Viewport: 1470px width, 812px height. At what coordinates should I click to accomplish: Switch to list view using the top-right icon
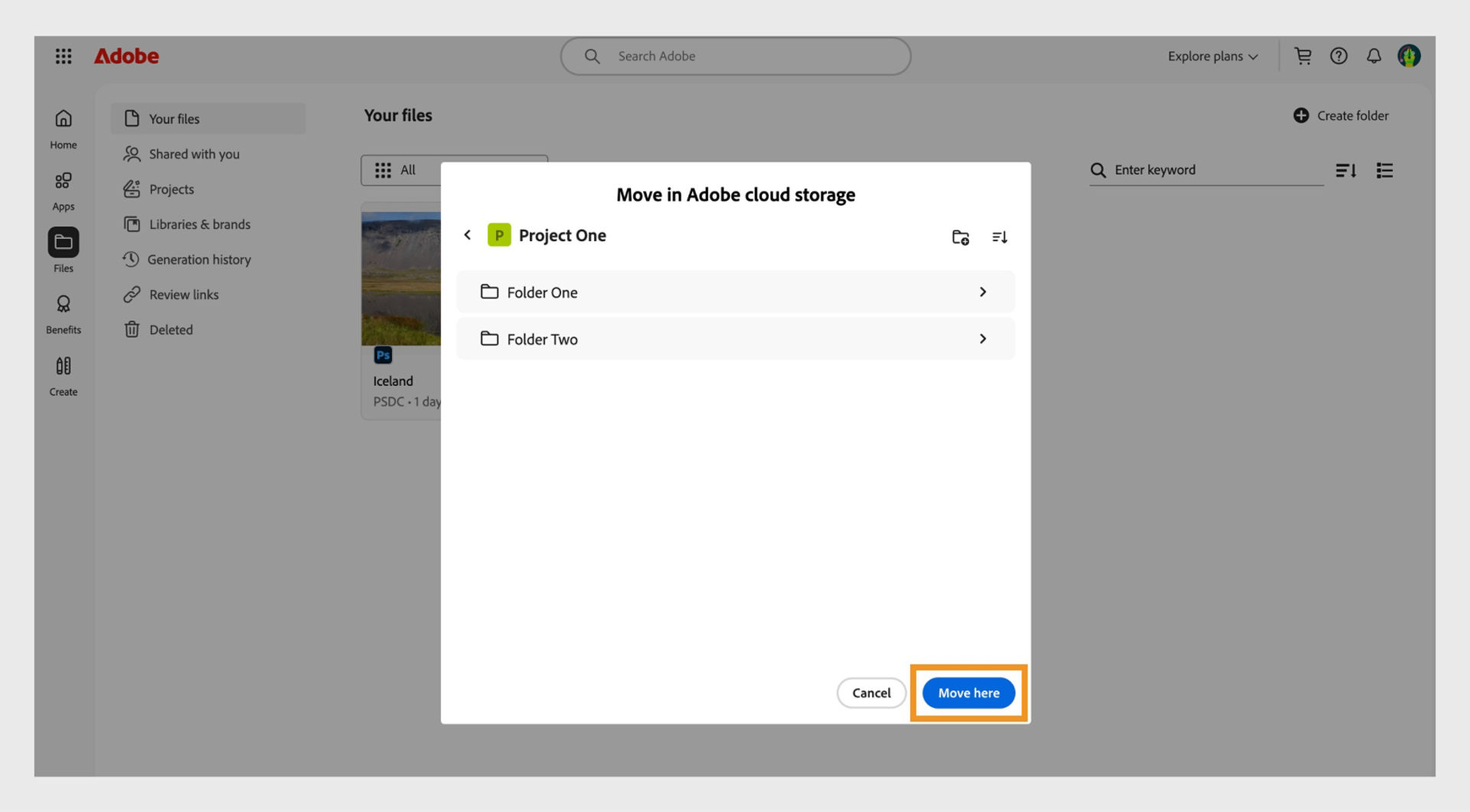[x=1384, y=170]
